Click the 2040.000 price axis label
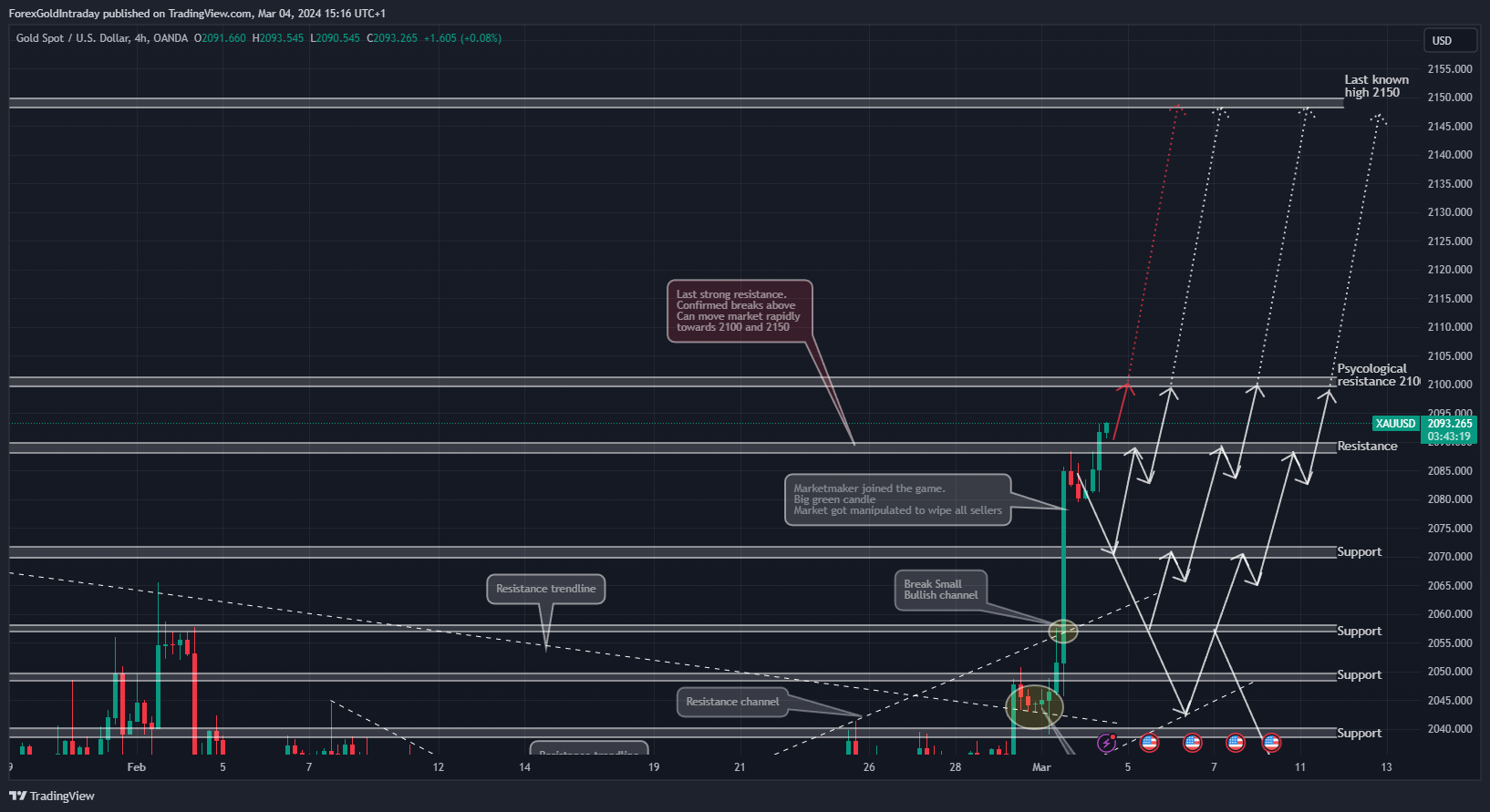1490x812 pixels. (x=1450, y=729)
